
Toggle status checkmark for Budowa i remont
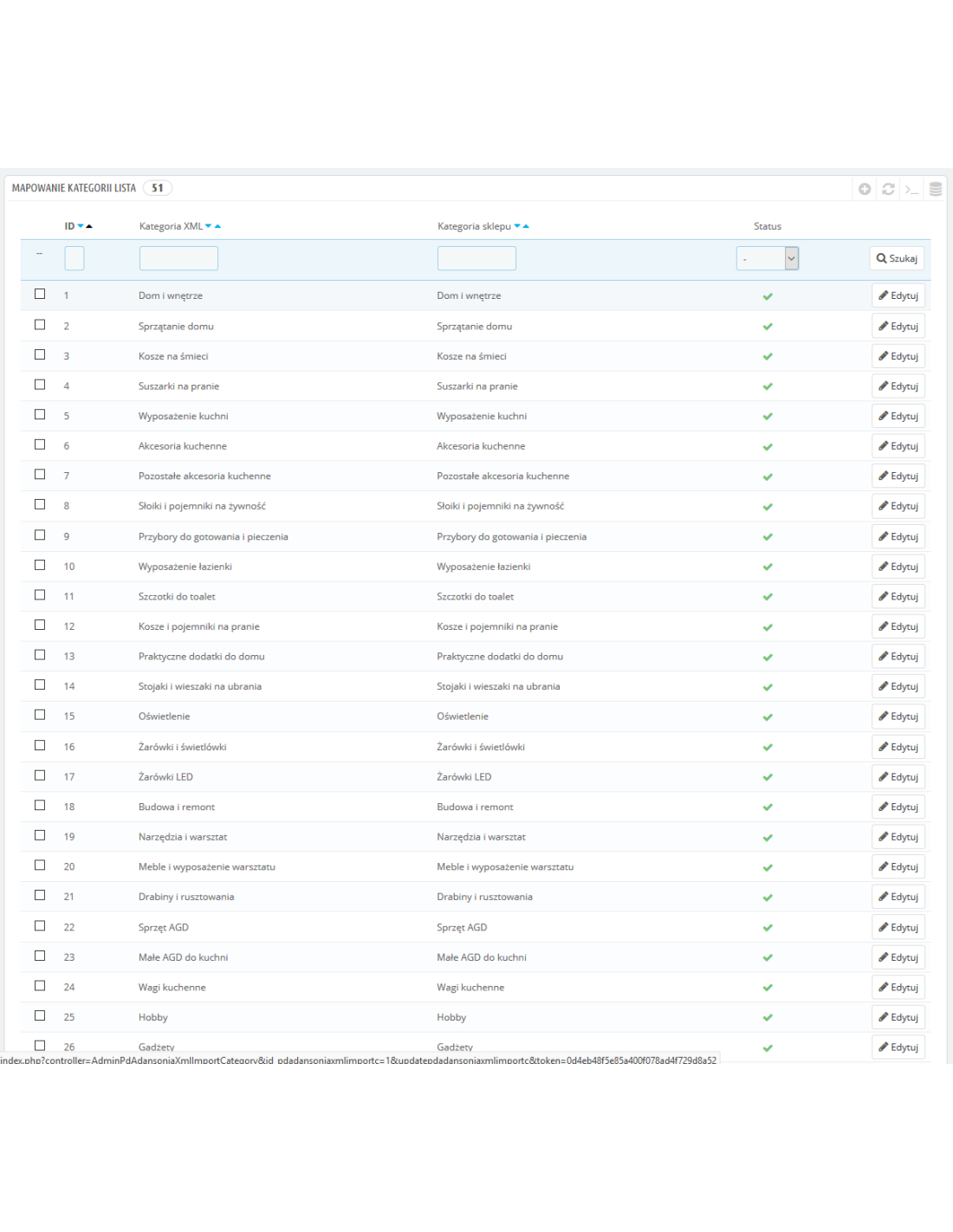pos(768,807)
